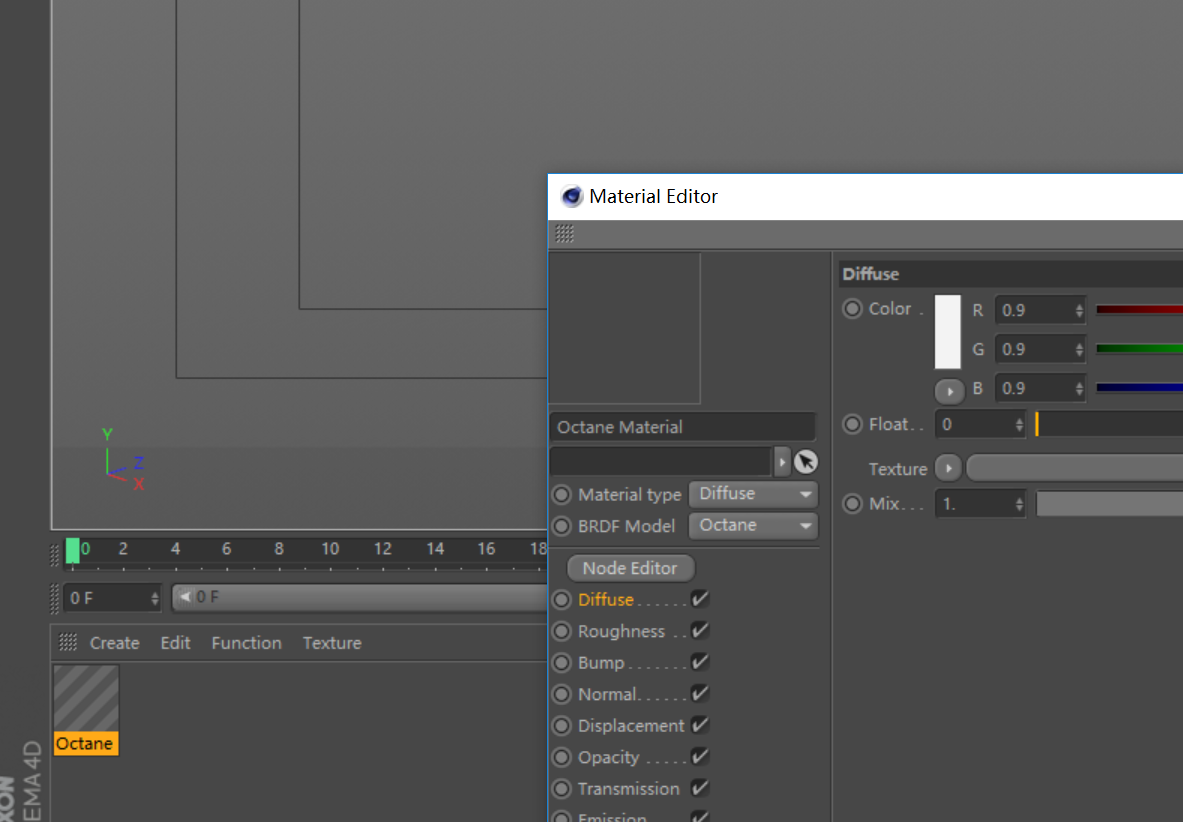Open the Function menu in material manager
Screen dimensions: 1183x822
[x=246, y=643]
